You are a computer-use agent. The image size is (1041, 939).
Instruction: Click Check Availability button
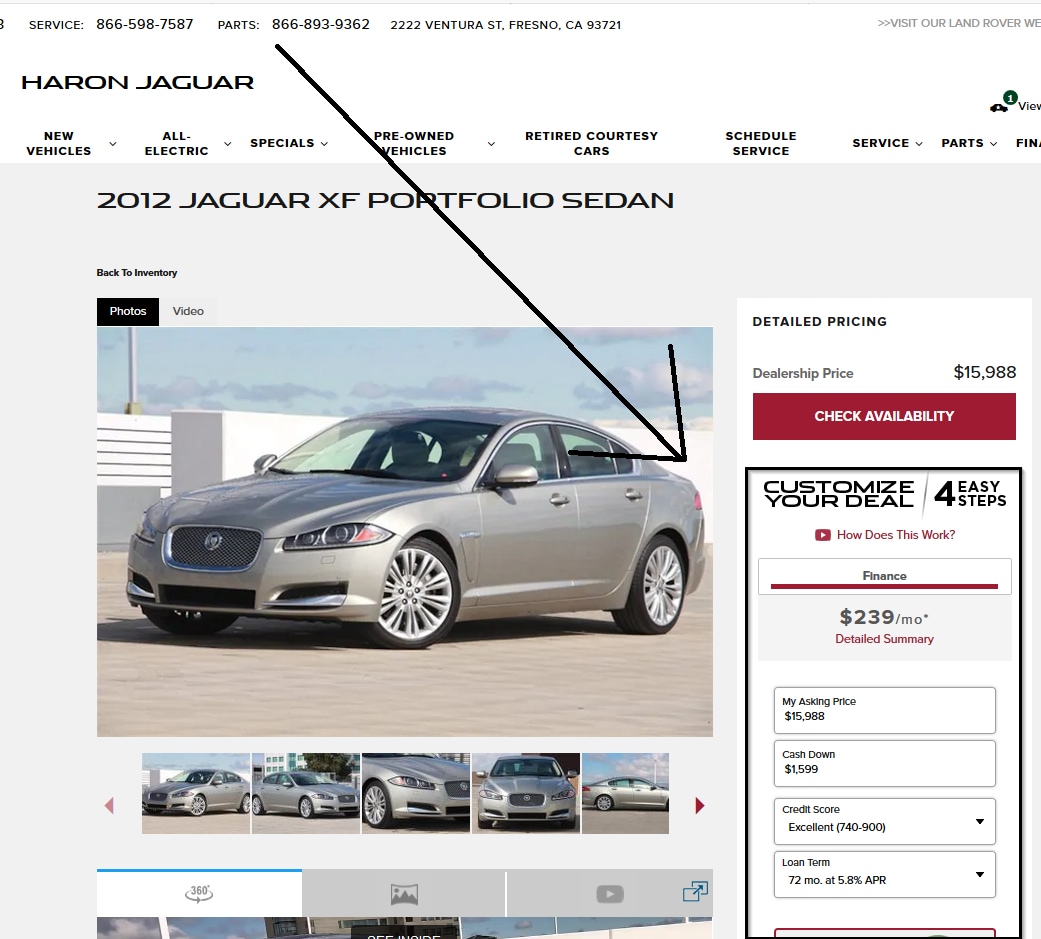[884, 416]
